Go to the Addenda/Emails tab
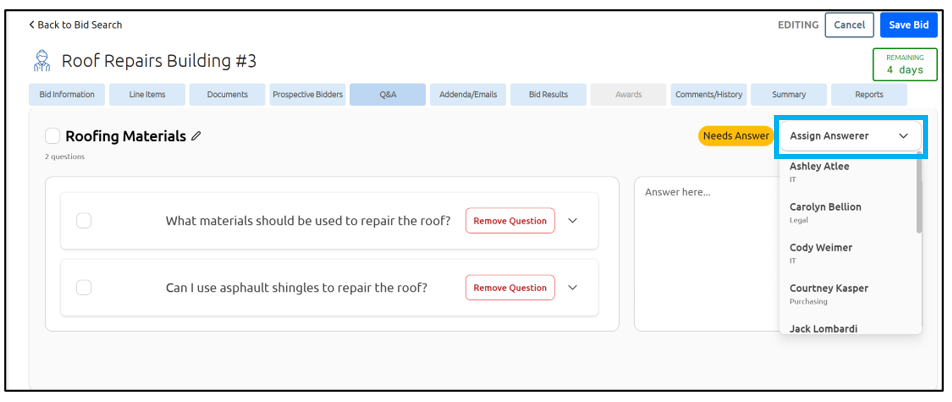Viewport: 952px width, 402px height. pyautogui.click(x=468, y=95)
